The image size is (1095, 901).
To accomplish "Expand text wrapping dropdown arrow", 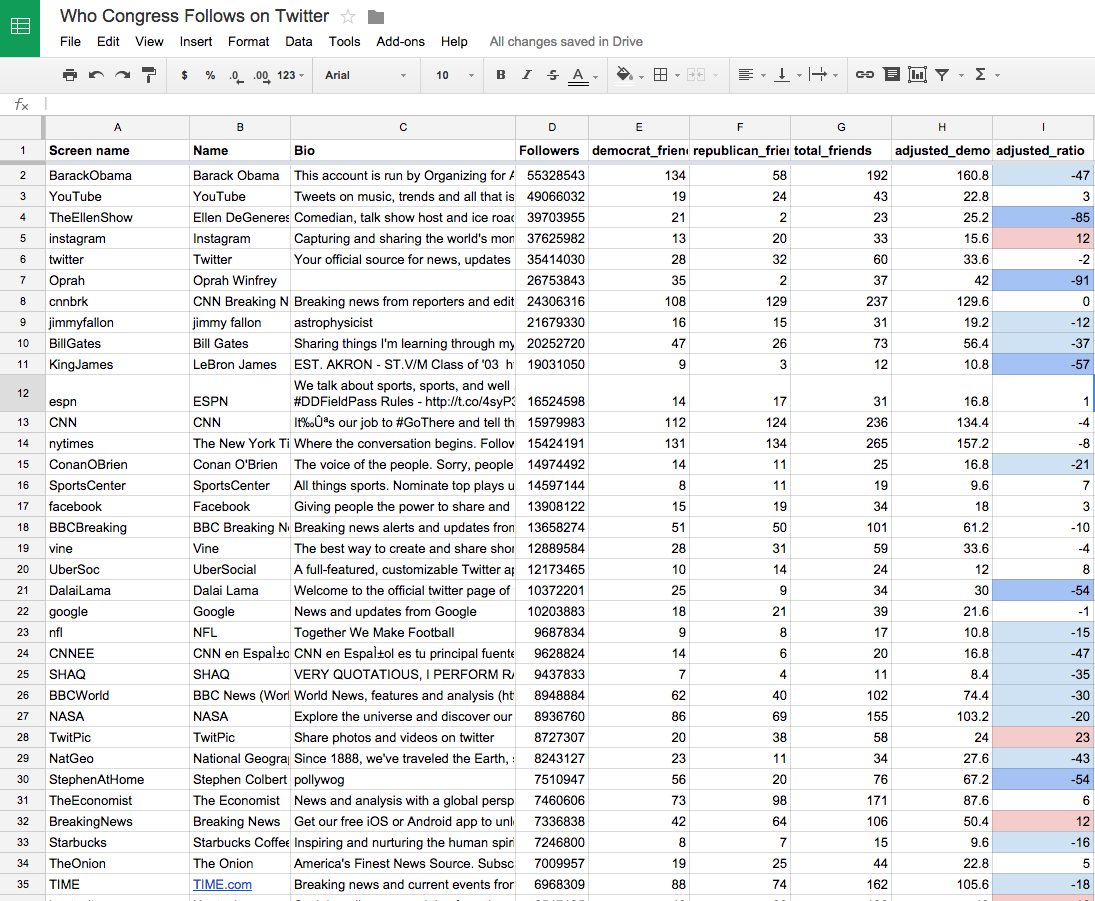I will (835, 75).
